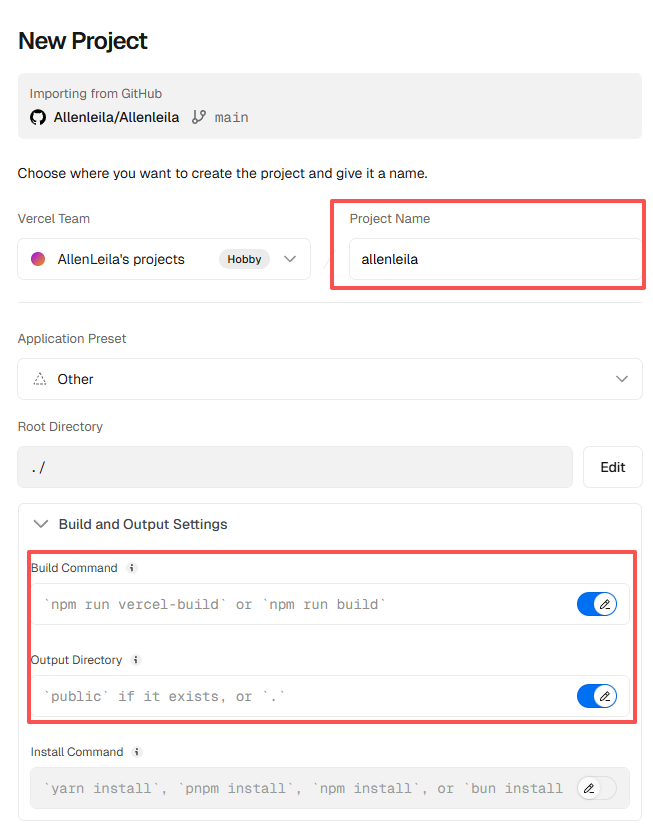Click the Install Command info icon
The width and height of the screenshot is (653, 825).
tap(137, 752)
